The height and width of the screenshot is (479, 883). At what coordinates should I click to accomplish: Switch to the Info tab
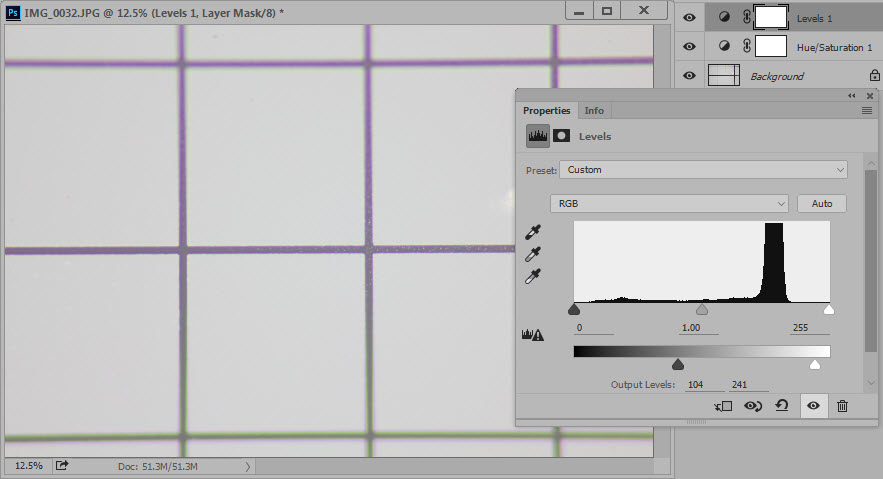594,110
